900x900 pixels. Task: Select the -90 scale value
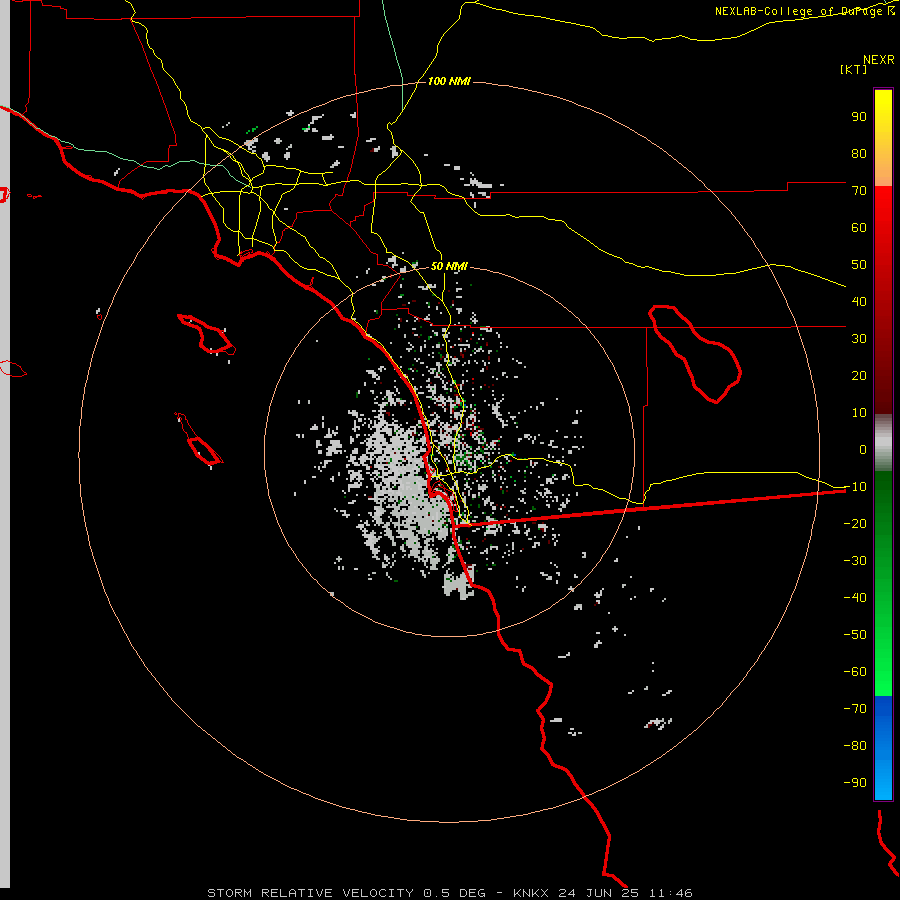(x=855, y=782)
